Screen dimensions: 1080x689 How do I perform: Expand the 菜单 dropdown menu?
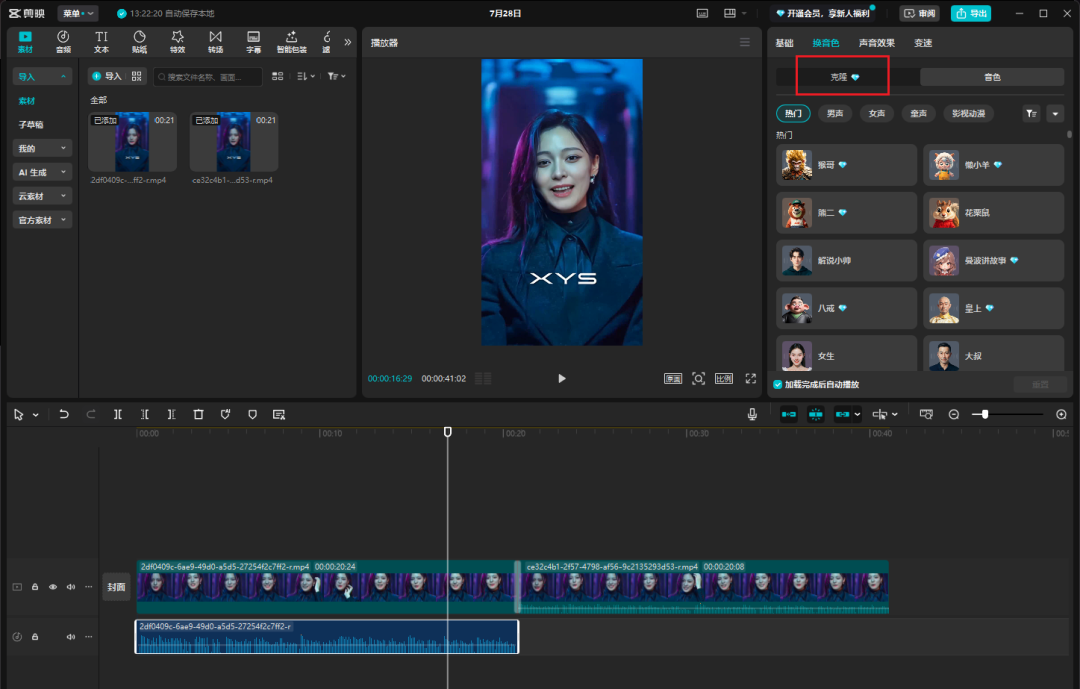[78, 13]
